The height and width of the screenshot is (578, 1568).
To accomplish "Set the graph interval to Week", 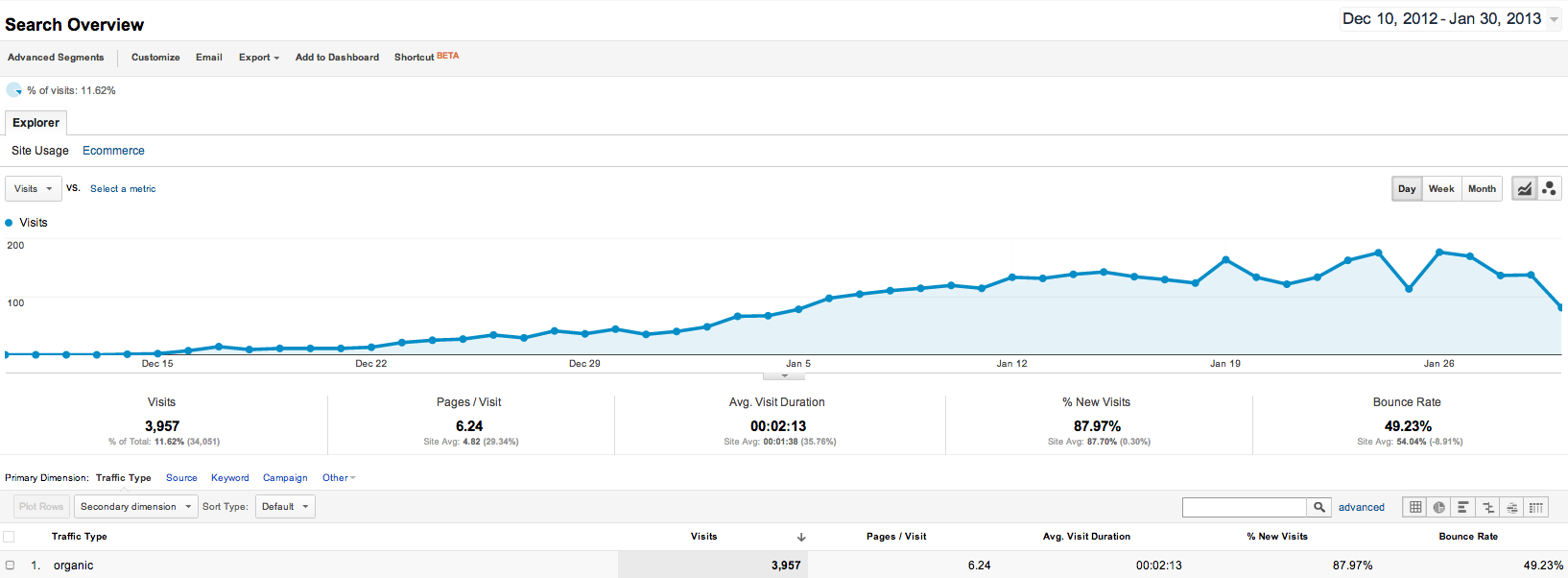I will tap(1440, 189).
